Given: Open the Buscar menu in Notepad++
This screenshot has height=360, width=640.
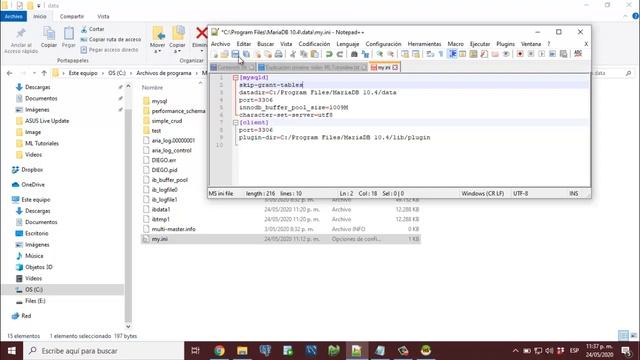Looking at the screenshot, I should coord(265,44).
